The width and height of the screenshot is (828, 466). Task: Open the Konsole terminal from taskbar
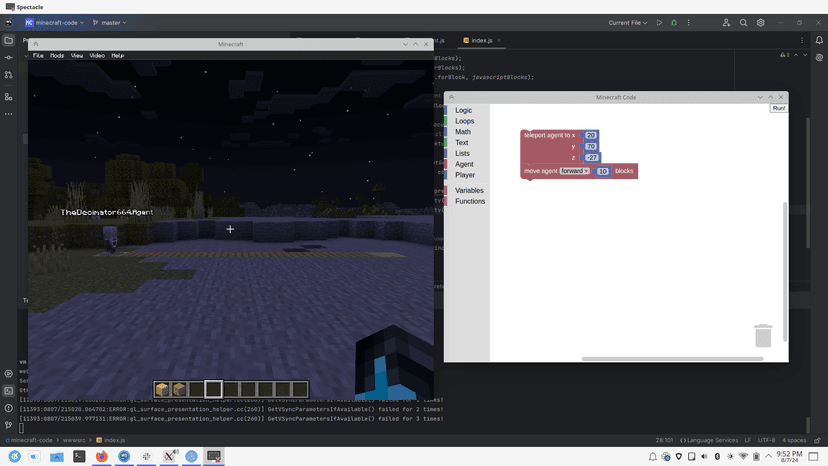click(79, 456)
